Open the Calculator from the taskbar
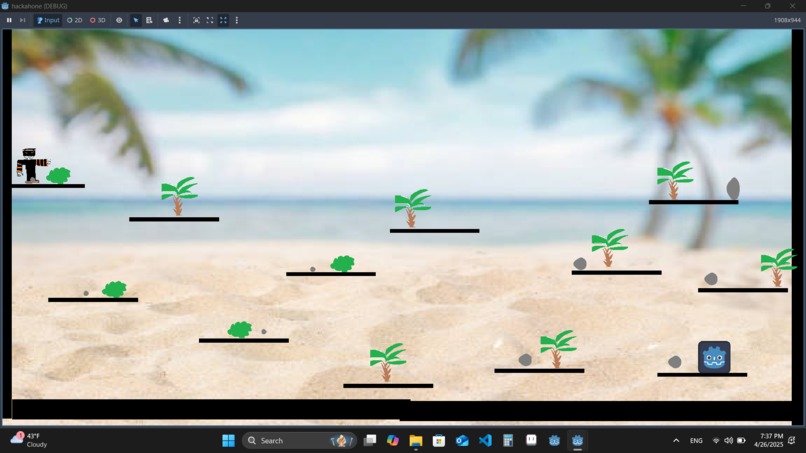Image resolution: width=806 pixels, height=453 pixels. [x=508, y=441]
